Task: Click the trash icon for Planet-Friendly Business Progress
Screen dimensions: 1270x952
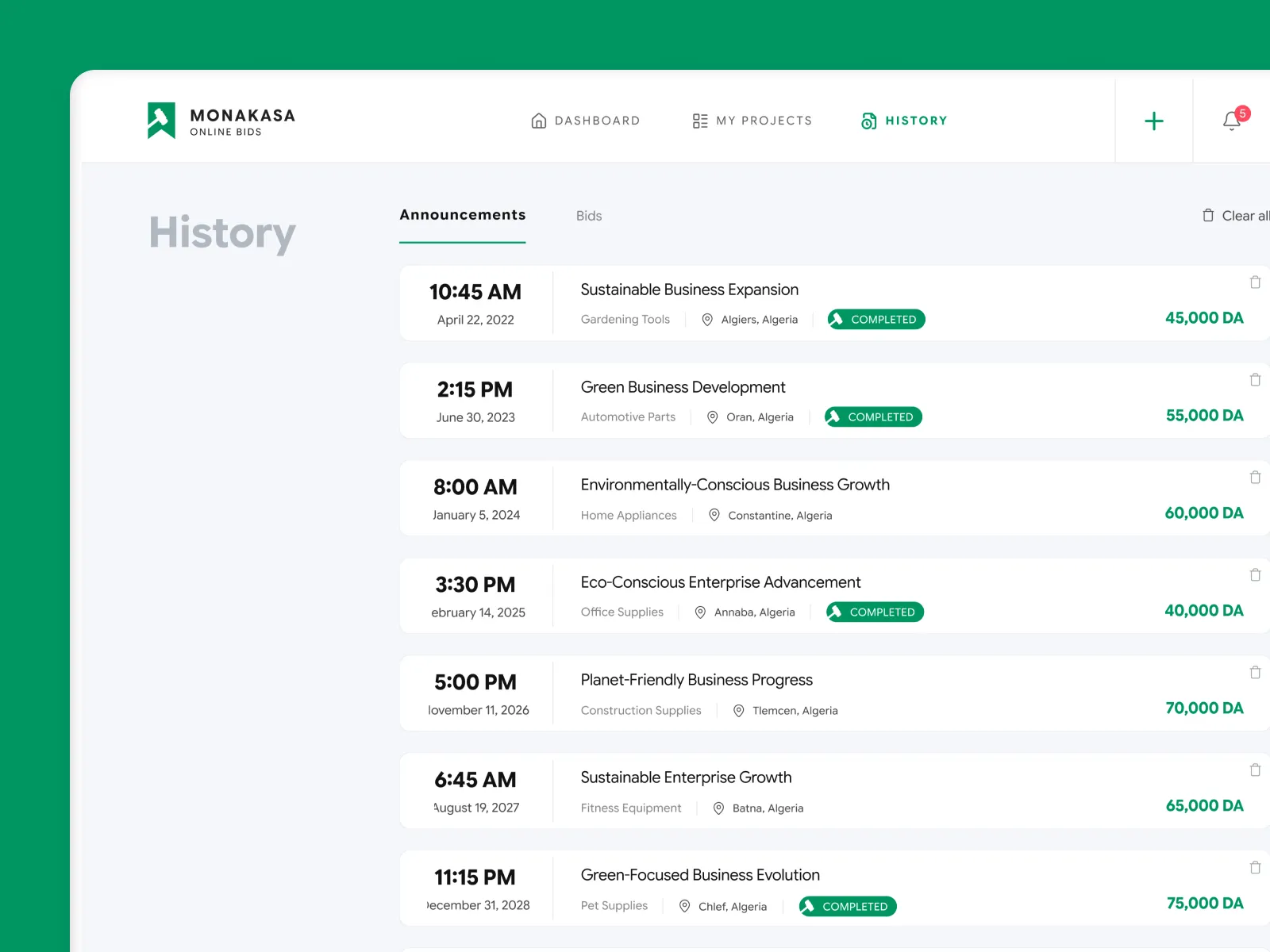Action: tap(1255, 673)
